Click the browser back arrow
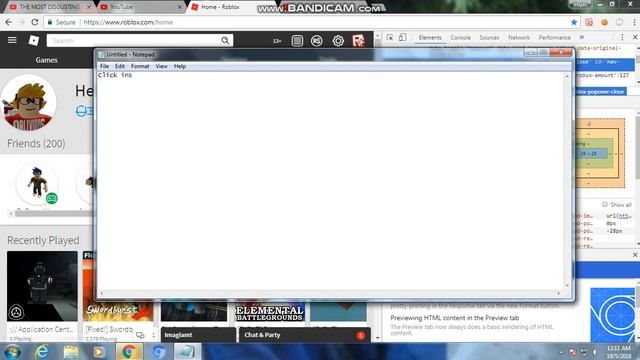640x360 pixels. tap(9, 22)
